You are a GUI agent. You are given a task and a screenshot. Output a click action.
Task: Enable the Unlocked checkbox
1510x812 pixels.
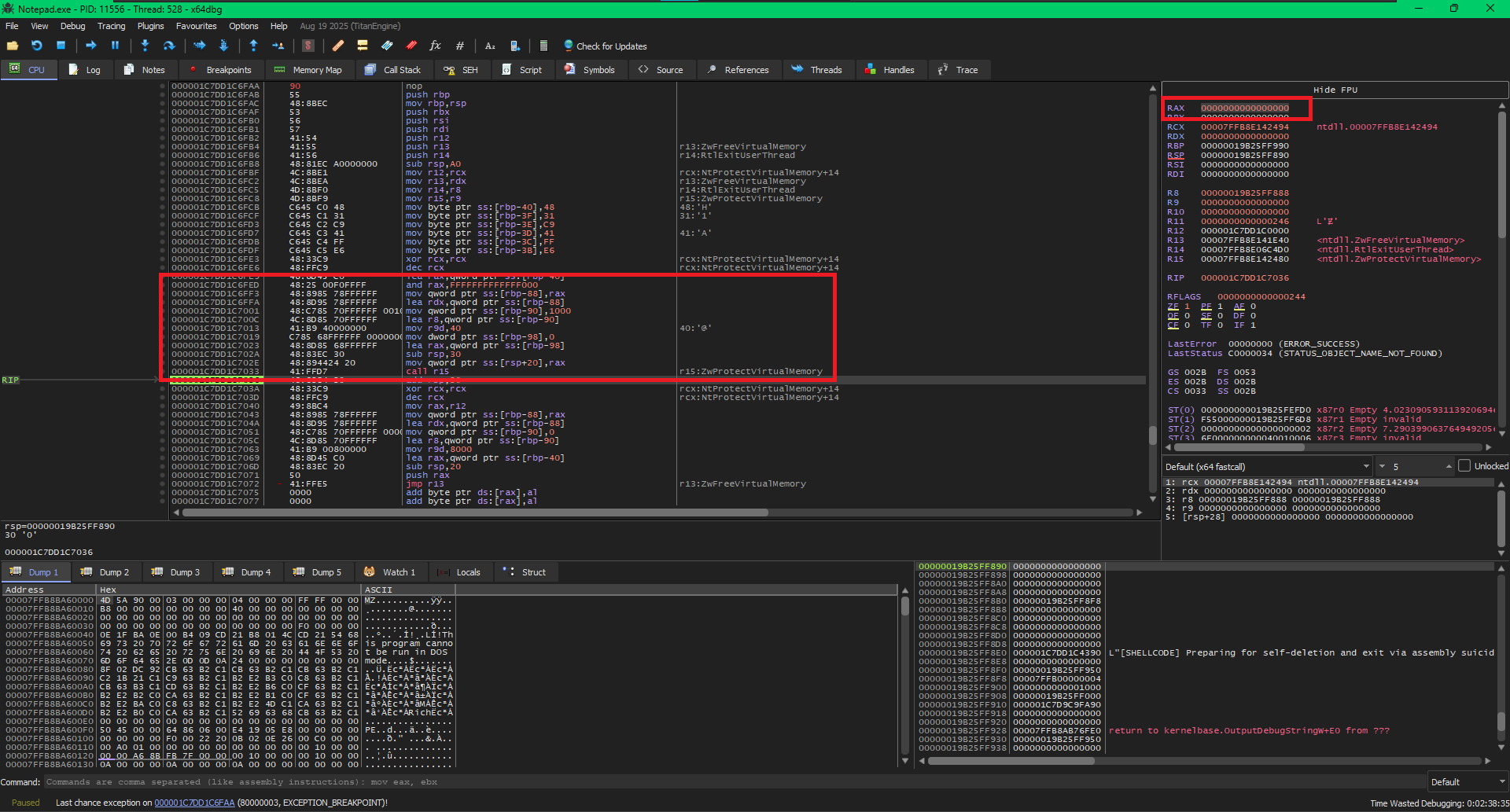[1464, 466]
